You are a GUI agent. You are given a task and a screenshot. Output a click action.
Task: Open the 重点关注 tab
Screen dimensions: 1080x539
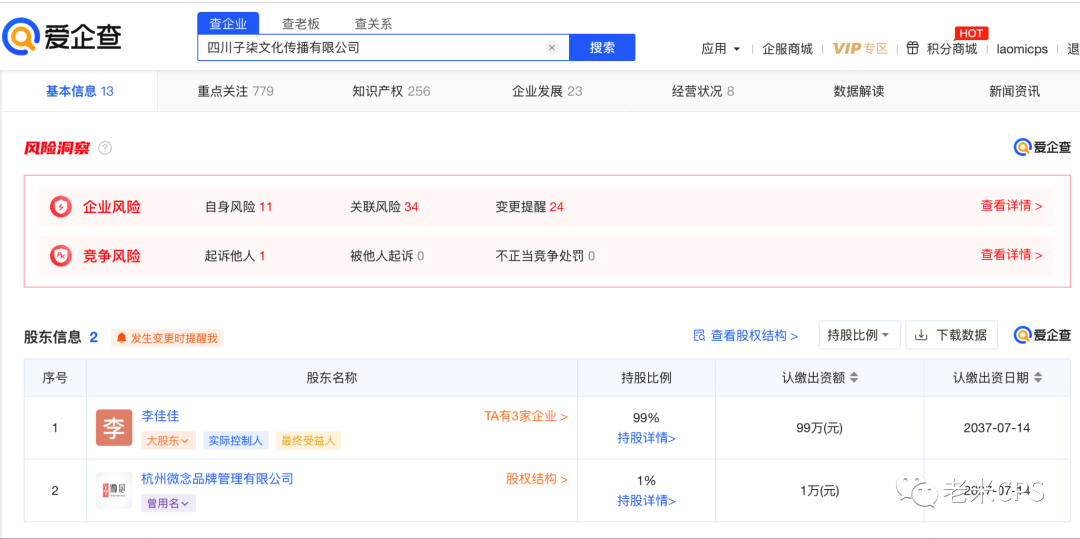pos(236,91)
